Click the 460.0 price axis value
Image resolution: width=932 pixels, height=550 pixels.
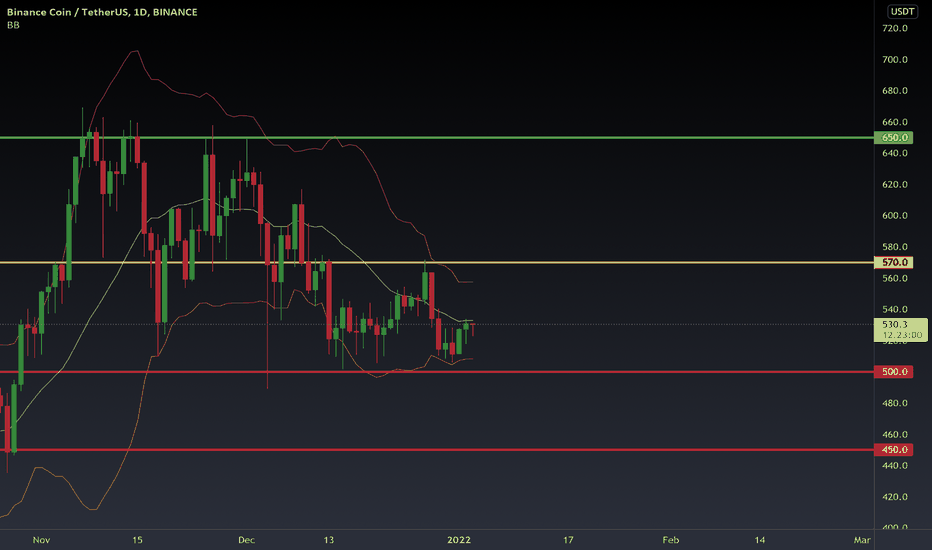pyautogui.click(x=895, y=434)
